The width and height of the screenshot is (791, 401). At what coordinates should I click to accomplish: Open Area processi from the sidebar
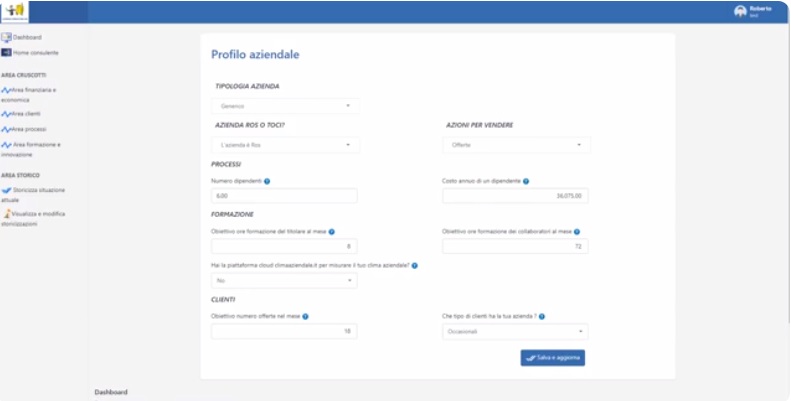click(30, 129)
